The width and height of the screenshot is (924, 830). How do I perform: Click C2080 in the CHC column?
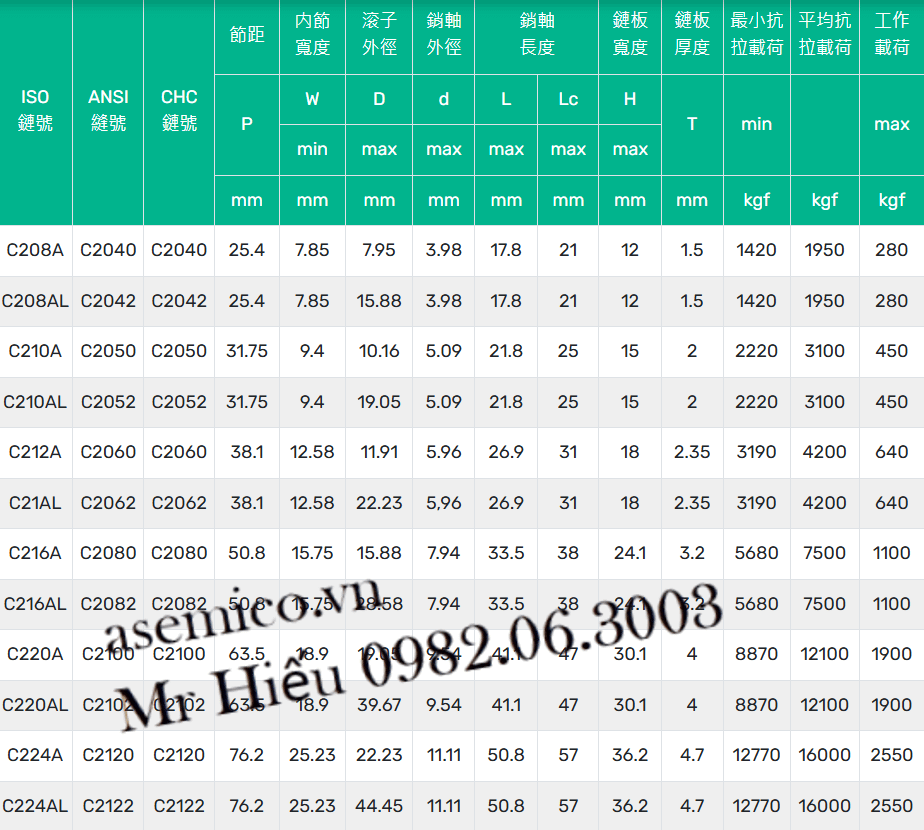[179, 553]
